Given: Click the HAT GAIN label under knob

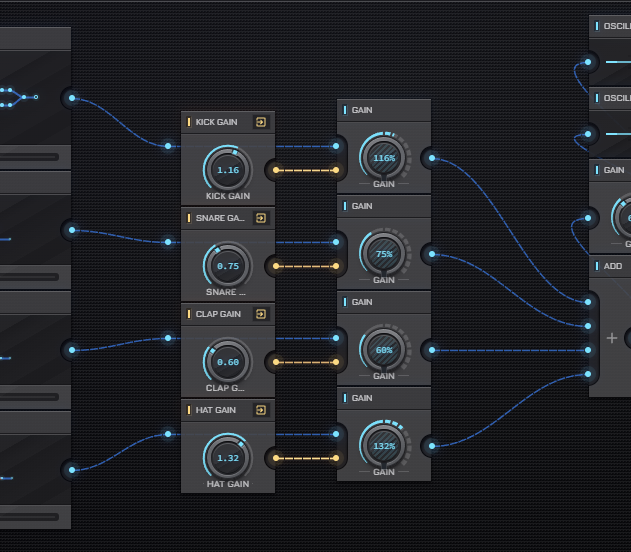Looking at the screenshot, I should coord(228,484).
